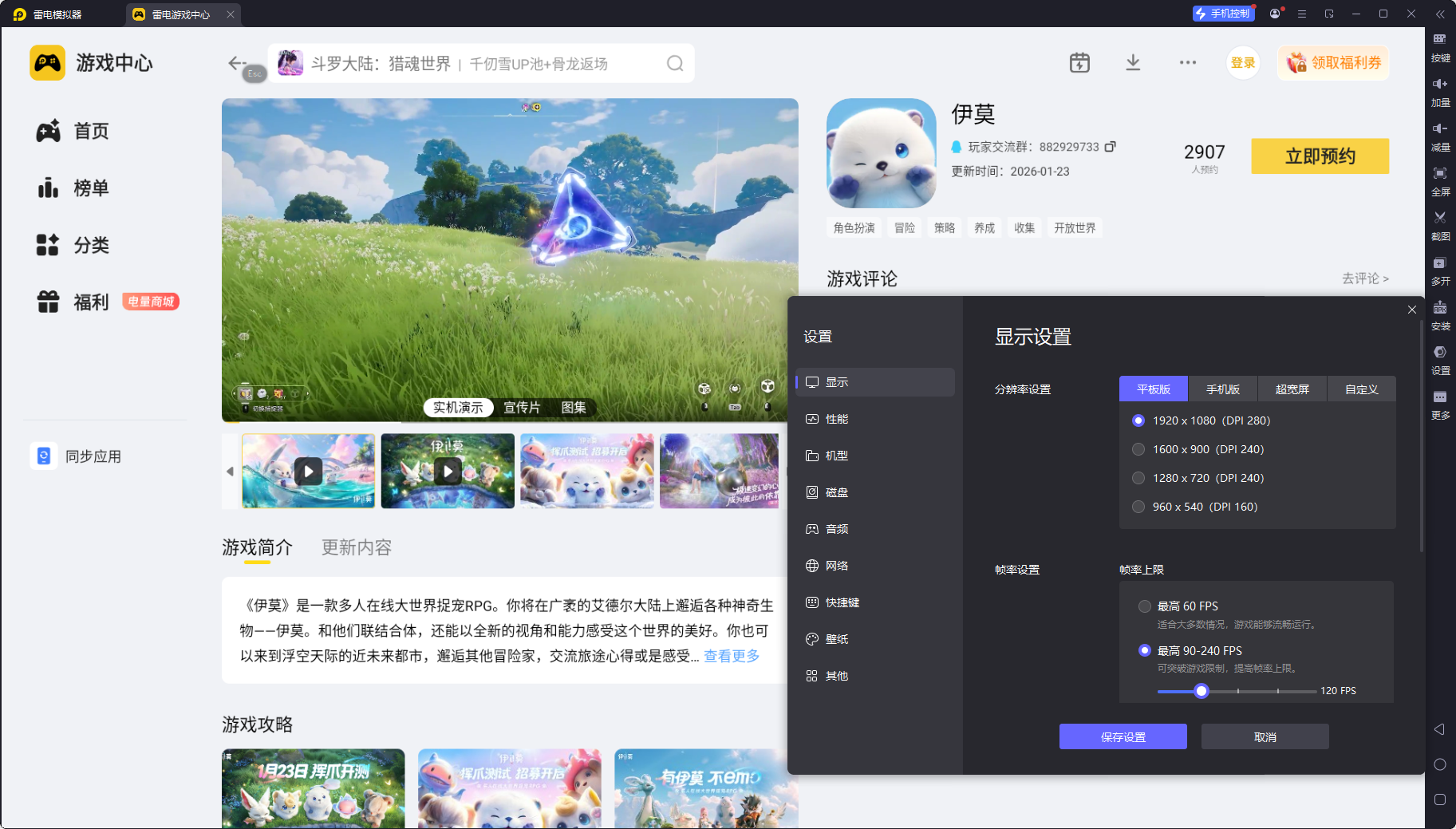The width and height of the screenshot is (1456, 829).
Task: Click the 保存设置 button
Action: [1123, 736]
